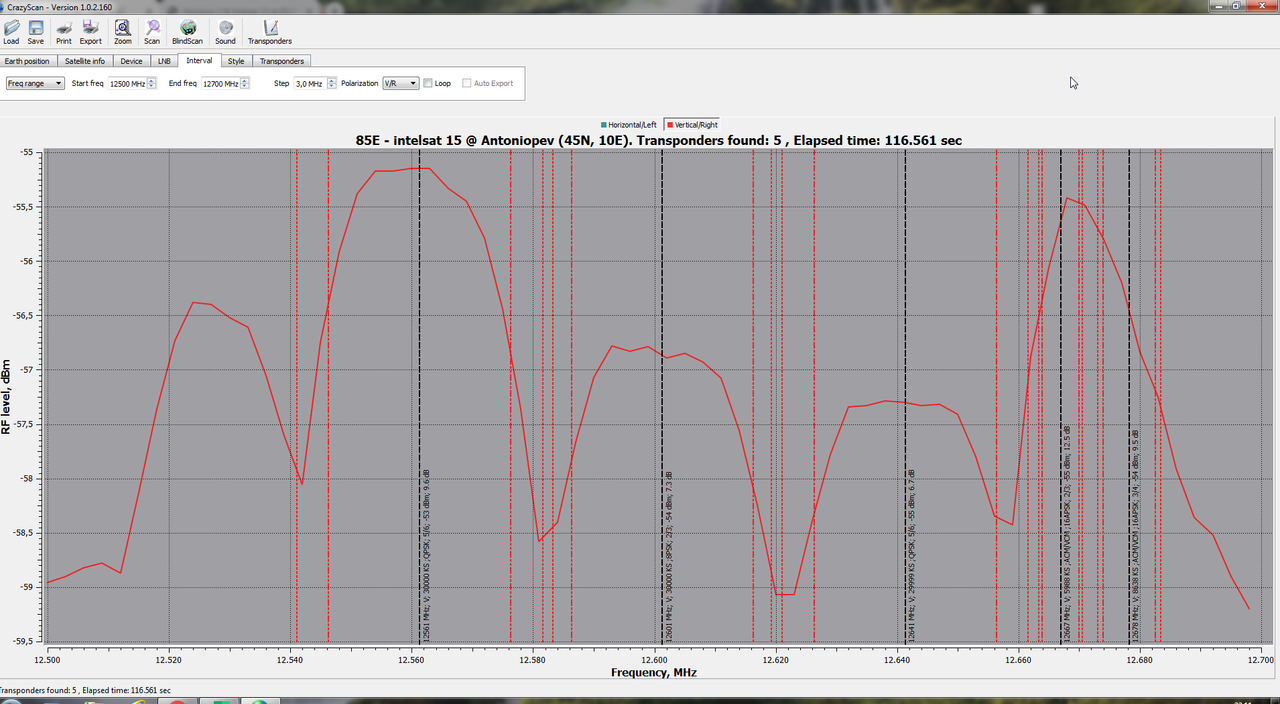Toggle the Sound toolbar icon
Viewport: 1280px width, 704px height.
(225, 32)
